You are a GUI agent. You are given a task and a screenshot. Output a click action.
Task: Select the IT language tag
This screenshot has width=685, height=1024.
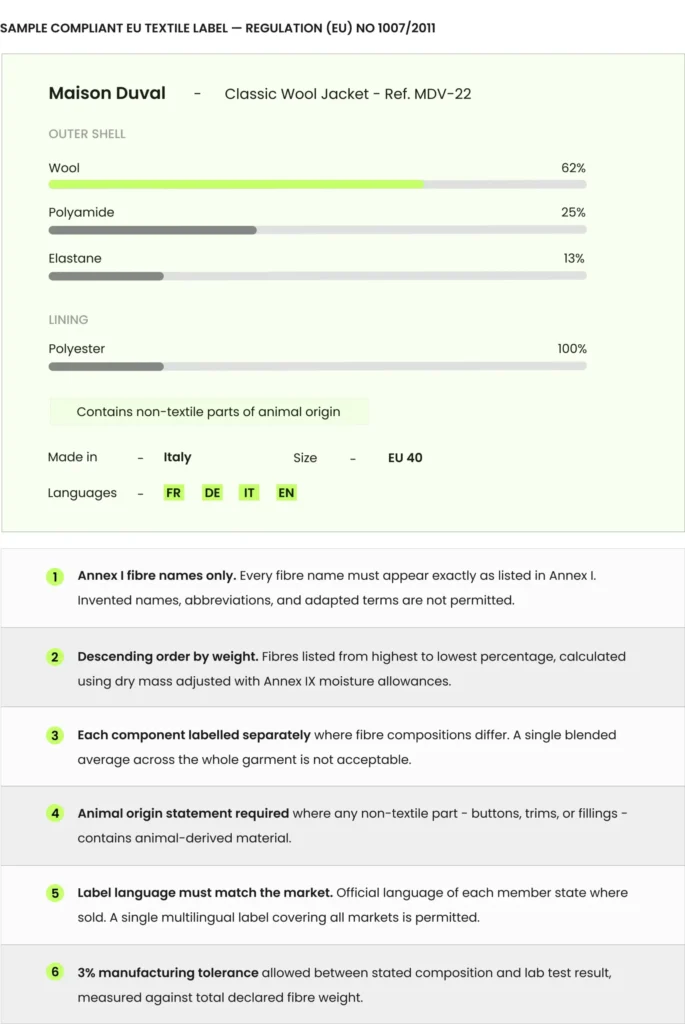click(x=249, y=492)
